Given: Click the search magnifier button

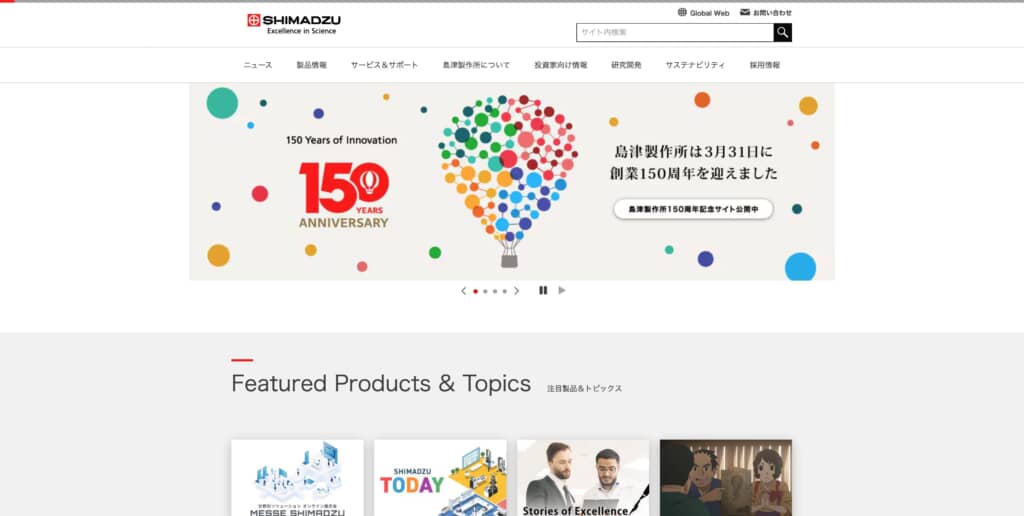Looking at the screenshot, I should [782, 33].
